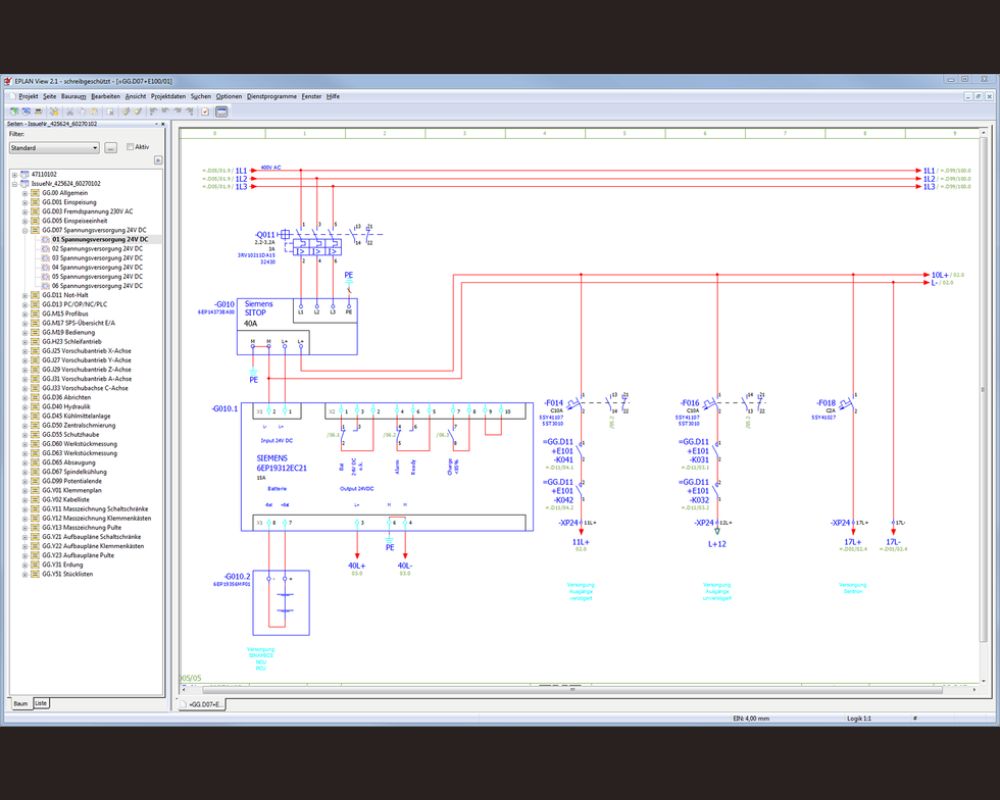The width and height of the screenshot is (1000, 800).
Task: Enable the Aktiv checkbox in the filter area
Action: pos(131,146)
